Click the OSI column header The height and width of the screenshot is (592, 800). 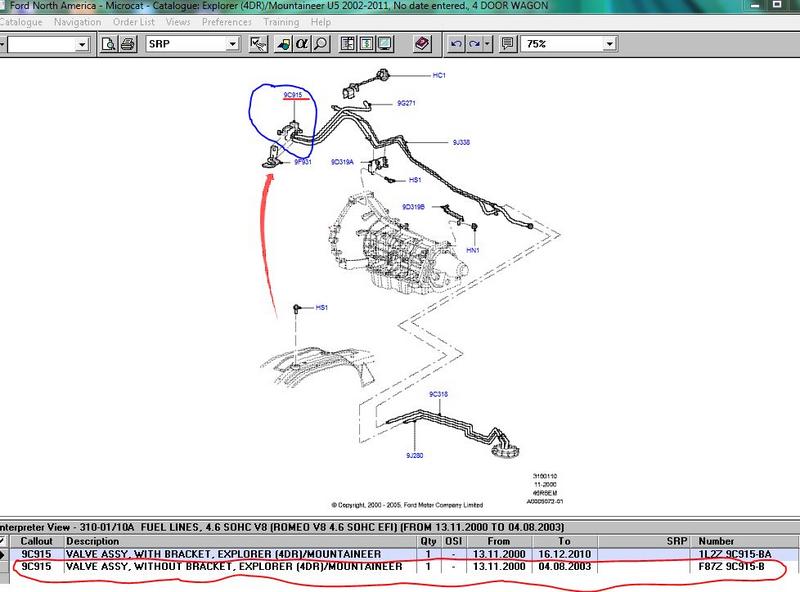(453, 541)
